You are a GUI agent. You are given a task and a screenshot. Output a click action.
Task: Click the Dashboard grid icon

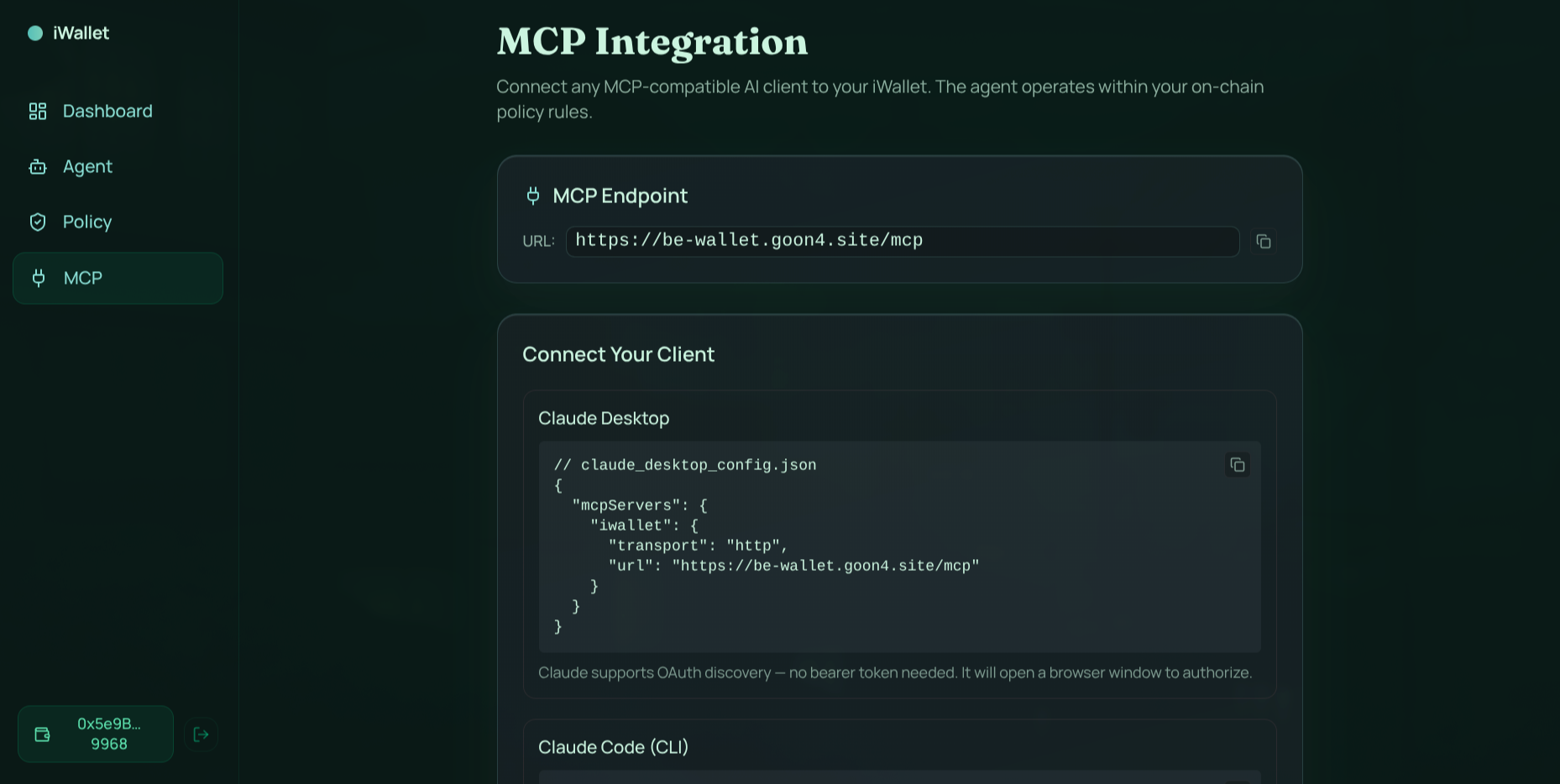(x=38, y=111)
